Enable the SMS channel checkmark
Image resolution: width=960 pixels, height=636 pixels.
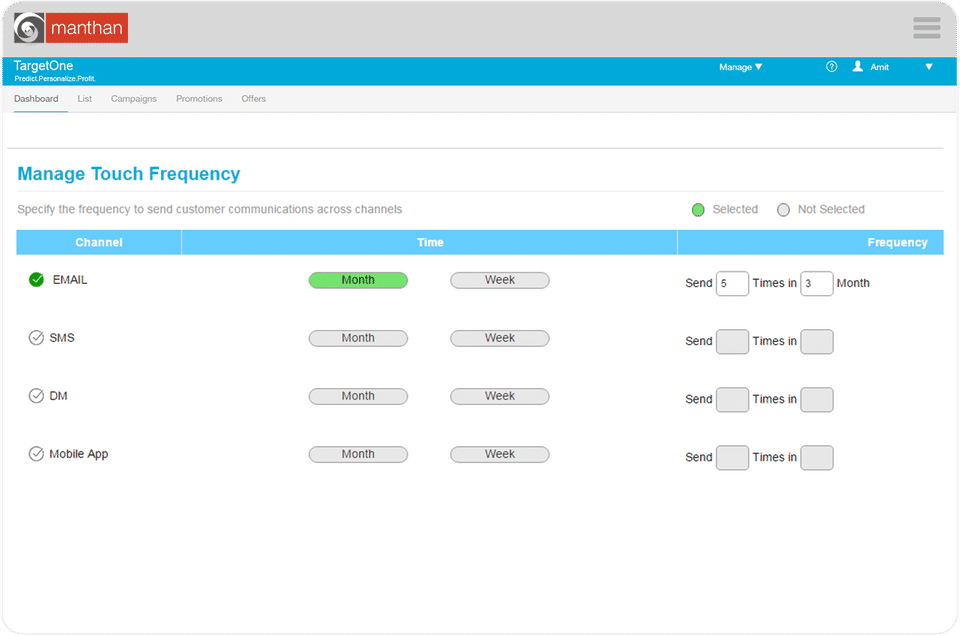point(36,338)
